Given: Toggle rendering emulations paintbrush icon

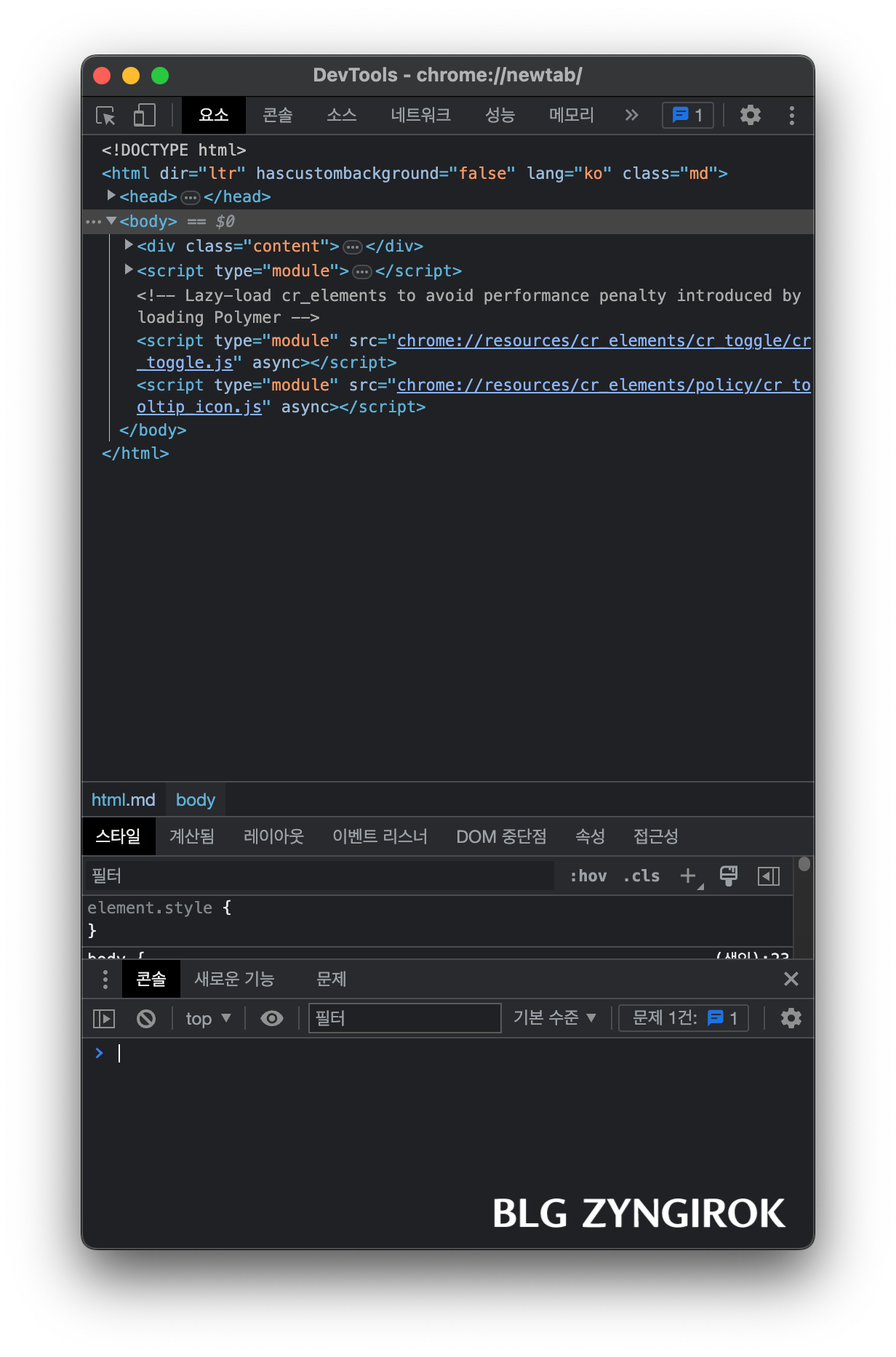Looking at the screenshot, I should 729,876.
